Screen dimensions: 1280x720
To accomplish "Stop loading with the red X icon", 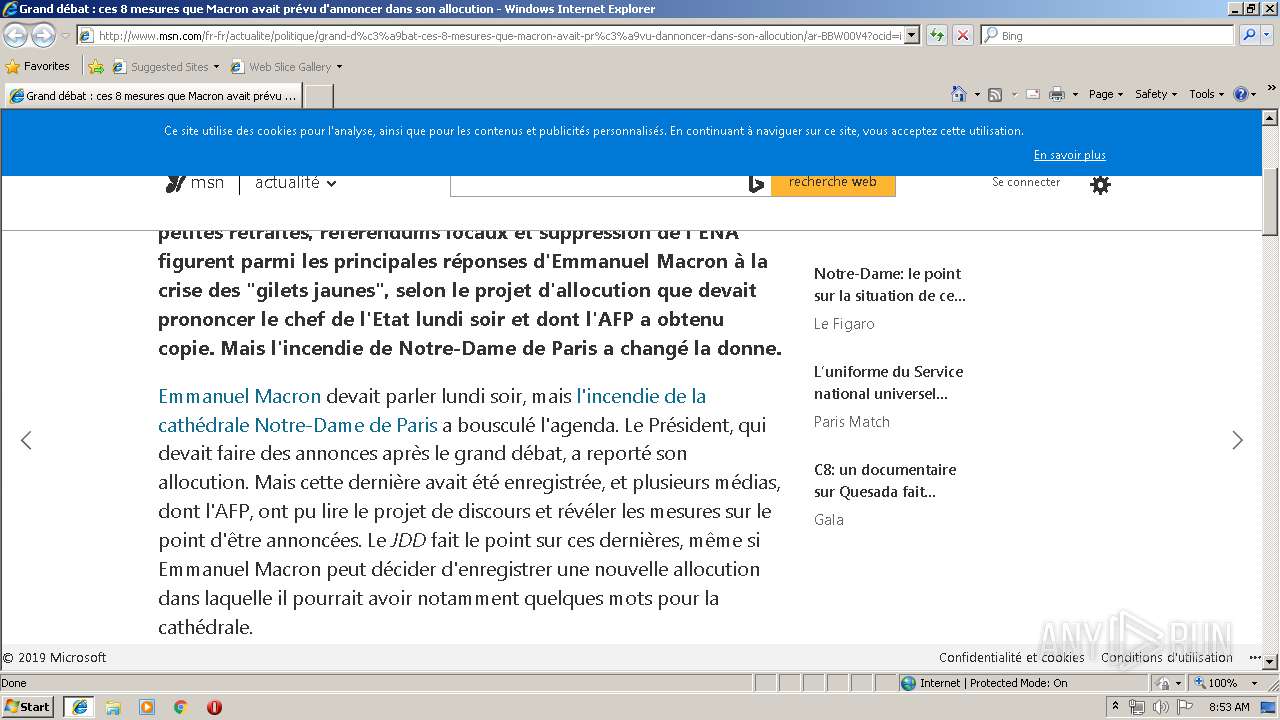I will point(962,35).
